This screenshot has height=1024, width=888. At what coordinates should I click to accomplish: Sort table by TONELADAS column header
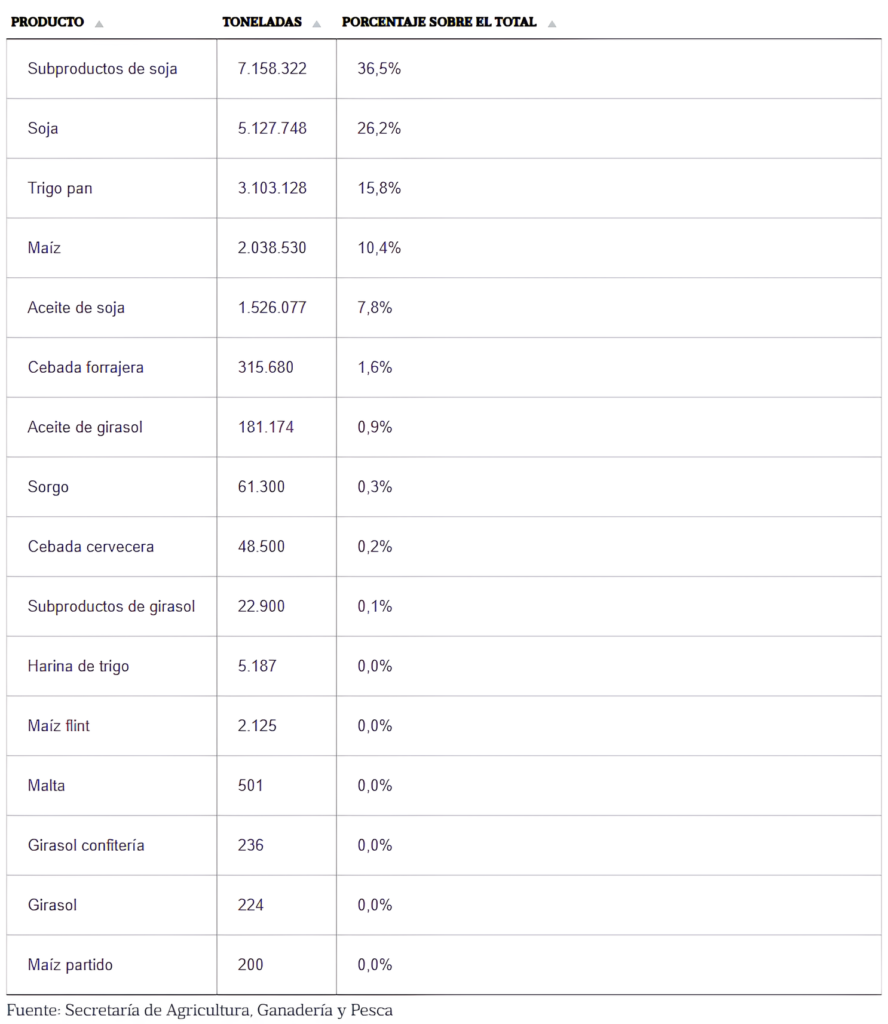[x=262, y=22]
